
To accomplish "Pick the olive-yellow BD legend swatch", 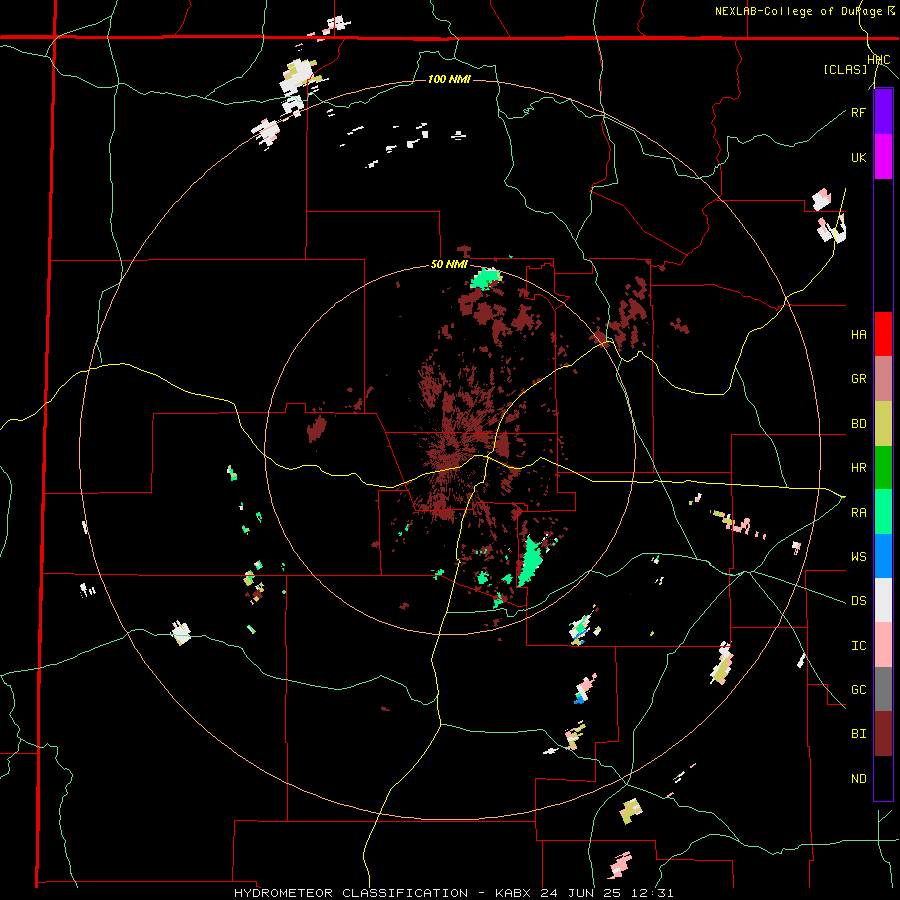I will [x=883, y=424].
